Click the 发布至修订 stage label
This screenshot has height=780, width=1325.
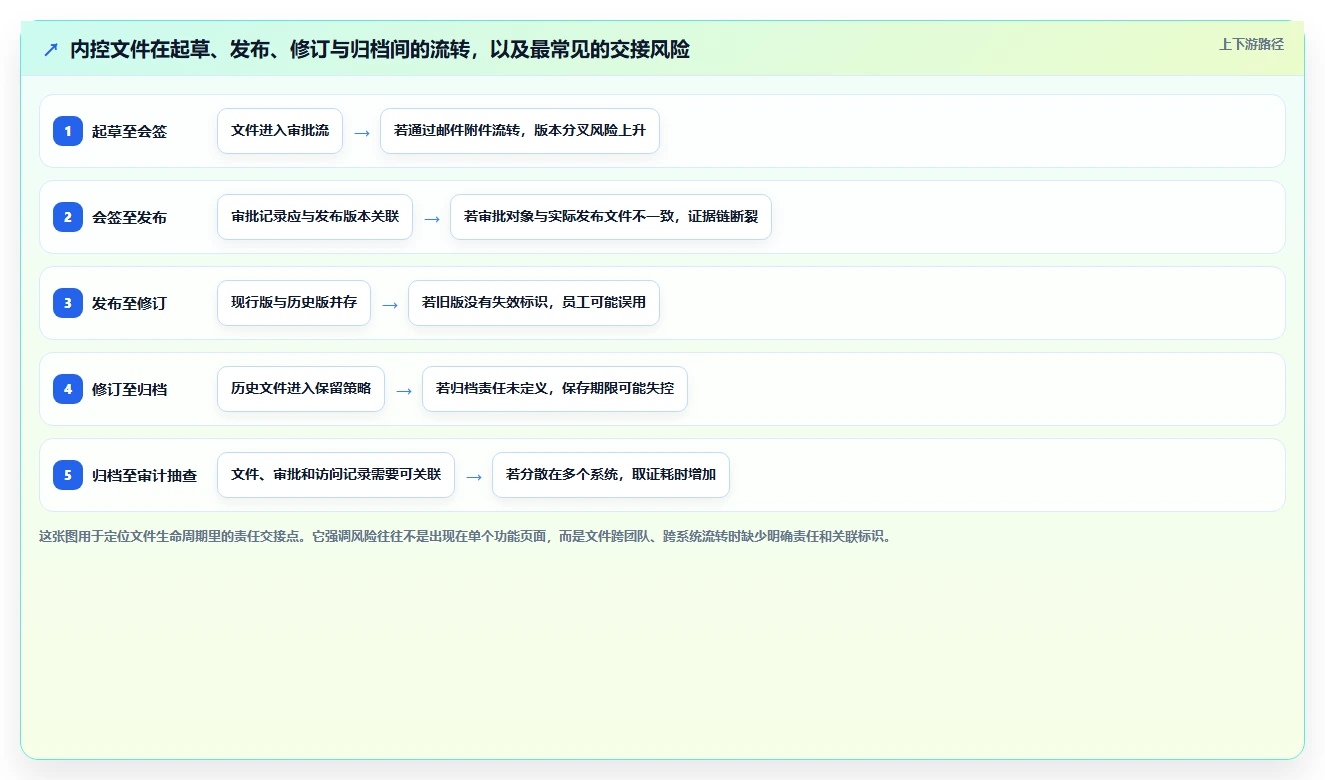tap(129, 303)
